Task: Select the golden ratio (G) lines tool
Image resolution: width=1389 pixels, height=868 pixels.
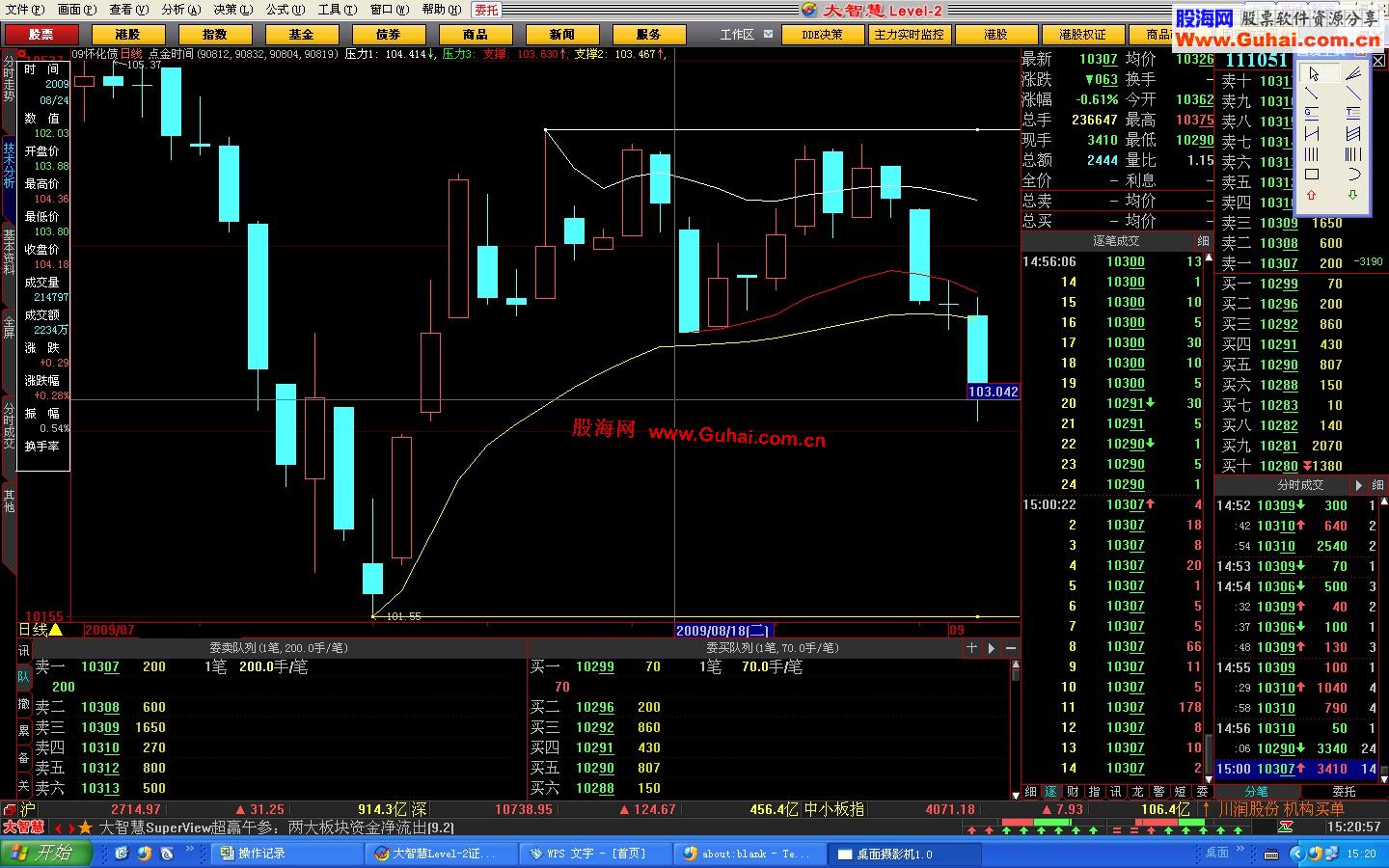Action: (x=1313, y=114)
